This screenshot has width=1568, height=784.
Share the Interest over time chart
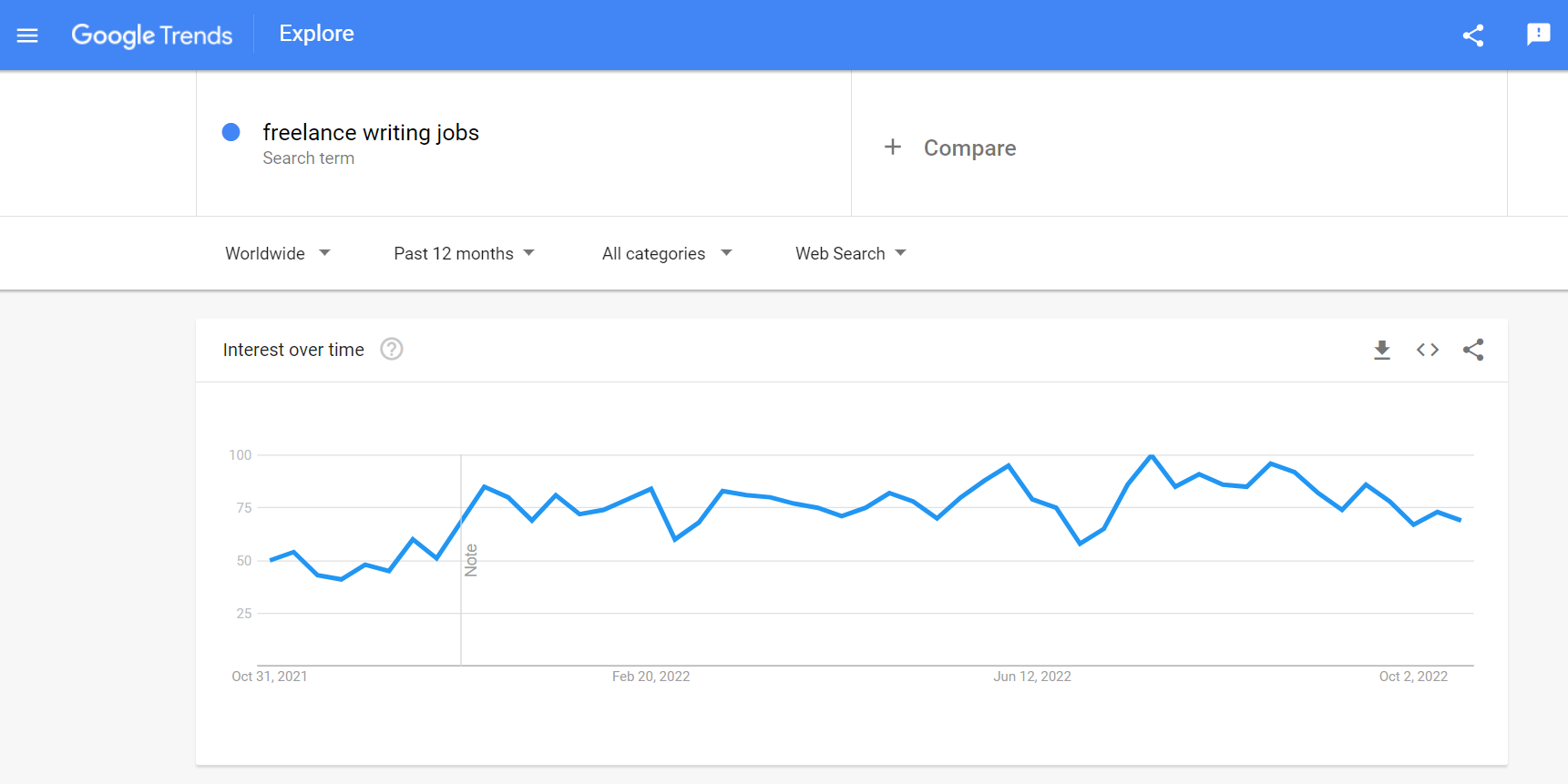[1473, 350]
